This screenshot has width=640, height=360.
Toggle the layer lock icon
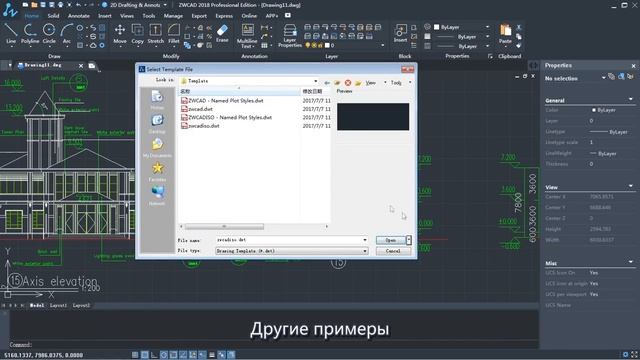(320, 45)
